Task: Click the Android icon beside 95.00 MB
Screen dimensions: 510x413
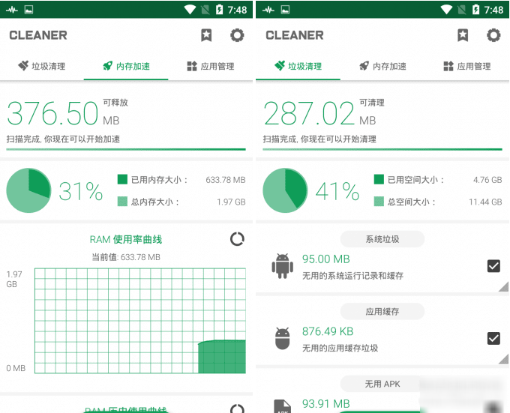Action: (x=282, y=266)
